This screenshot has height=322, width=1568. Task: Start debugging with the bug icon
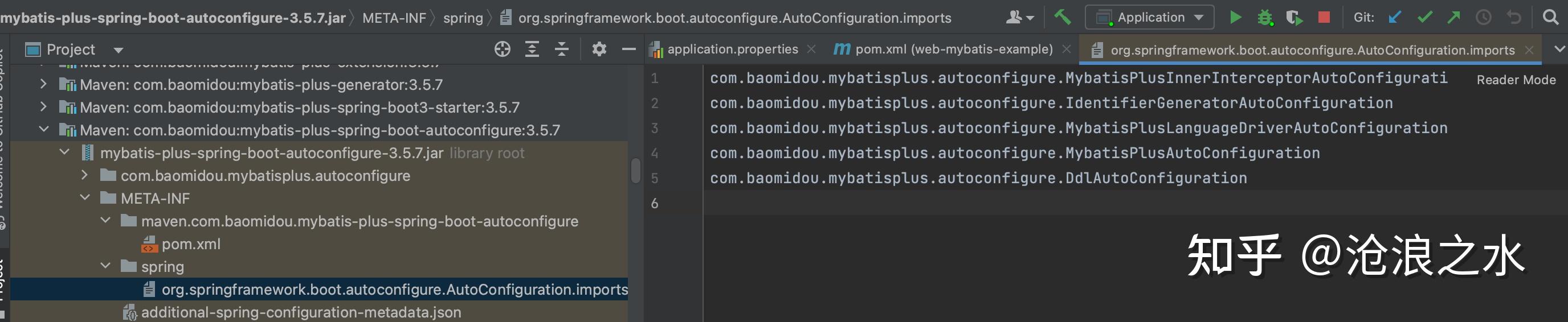coord(1265,18)
